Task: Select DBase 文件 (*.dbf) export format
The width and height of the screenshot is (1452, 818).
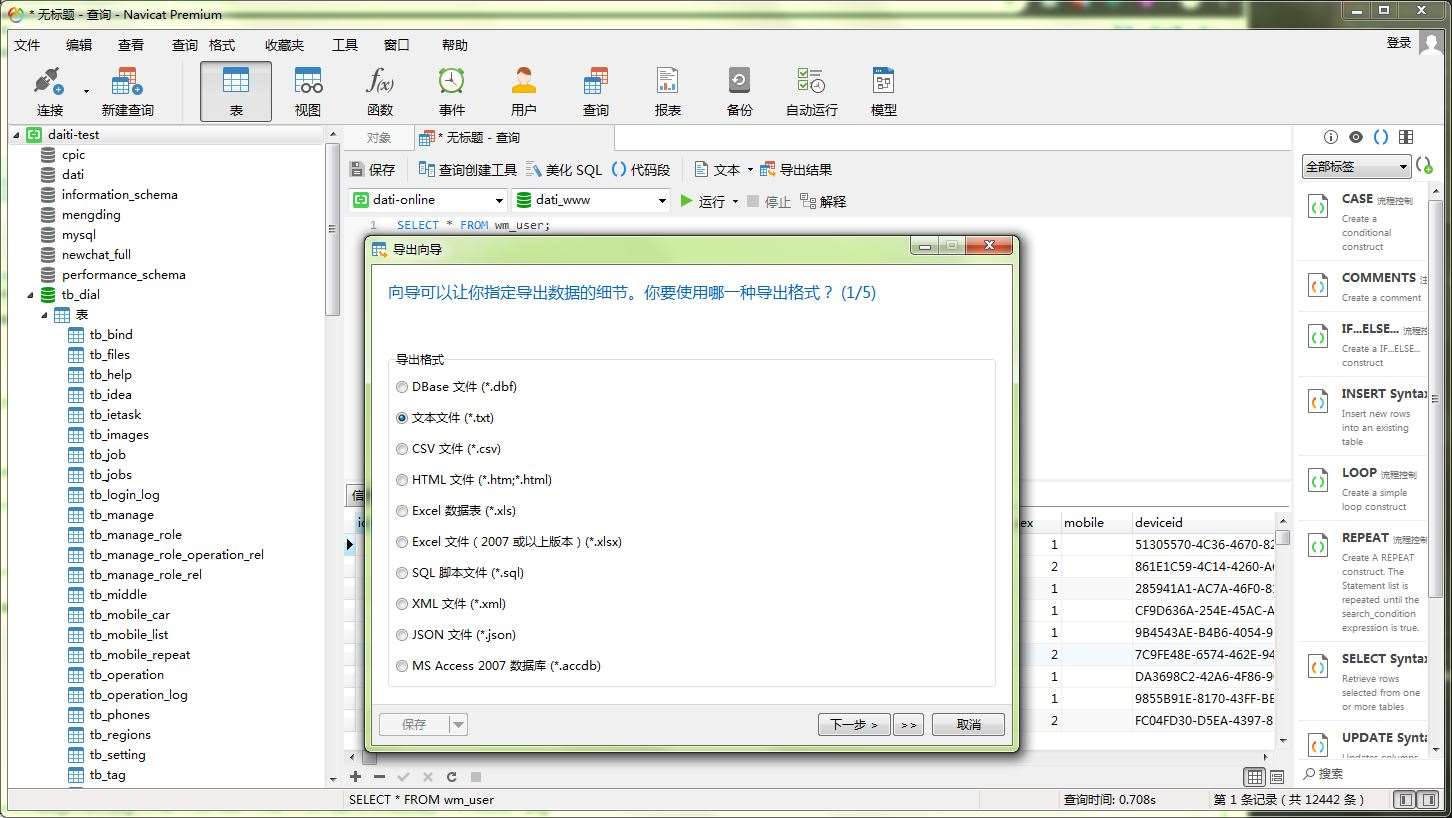Action: [456, 387]
